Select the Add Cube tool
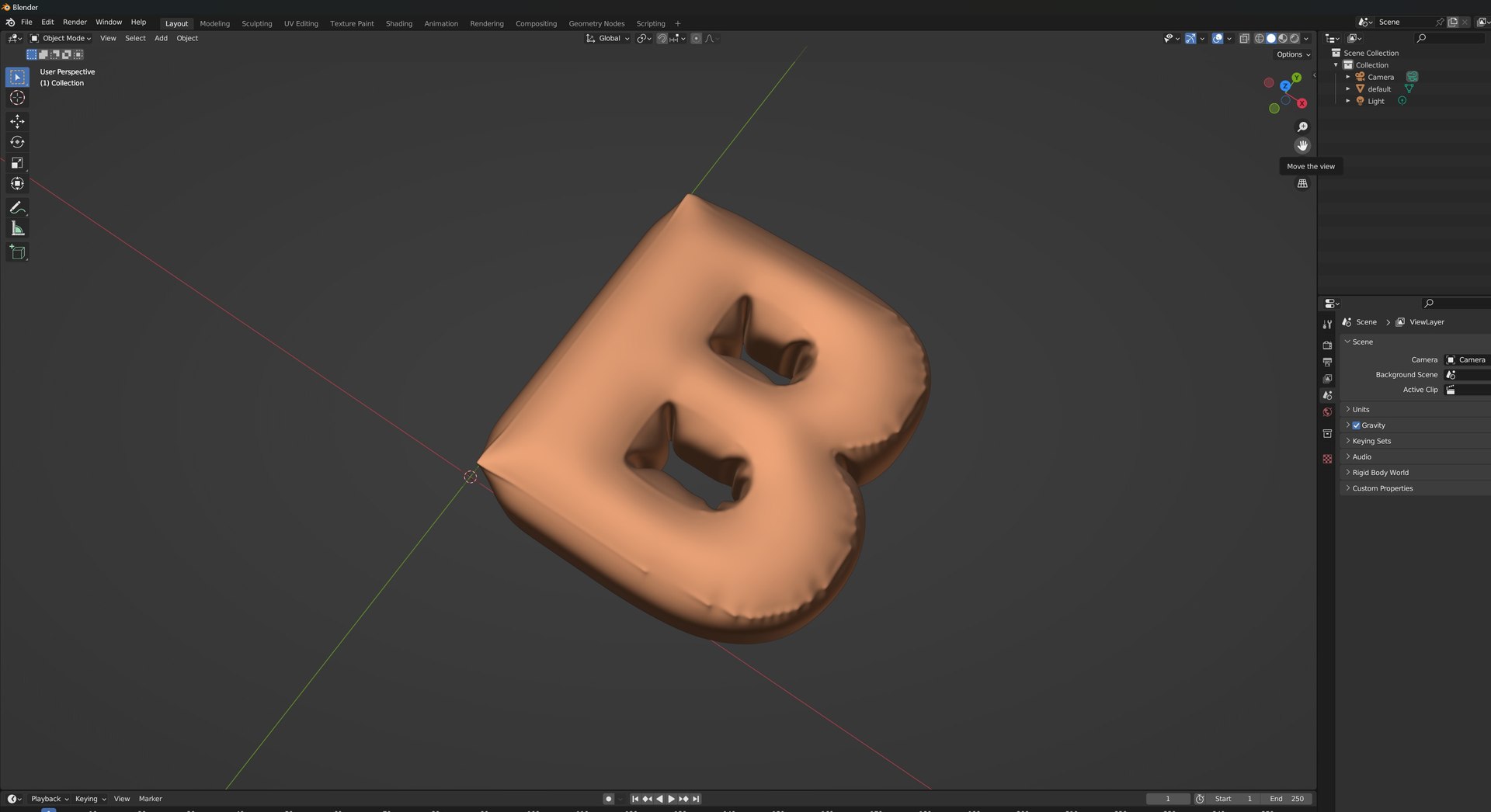 tap(17, 252)
